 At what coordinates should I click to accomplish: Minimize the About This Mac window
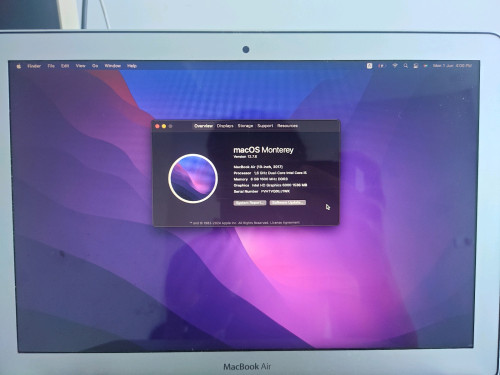tap(164, 126)
